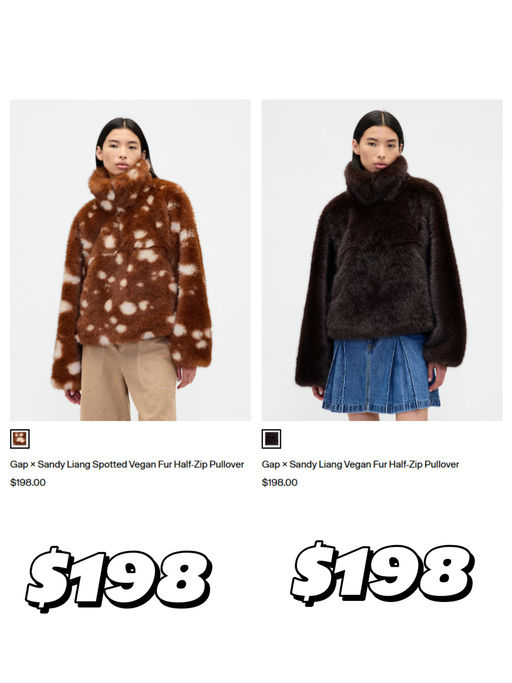This screenshot has width=512, height=683.
Task: Click the $198.00 price under the dark brown pullover
Action: 280,483
